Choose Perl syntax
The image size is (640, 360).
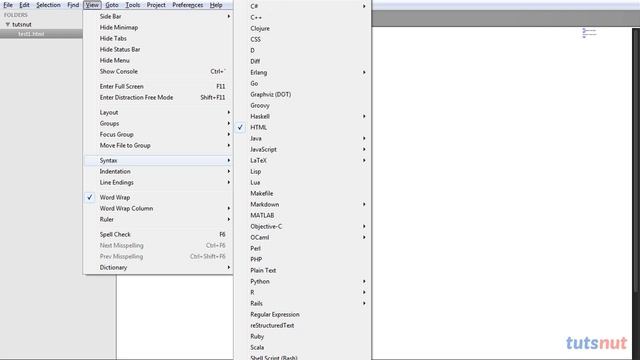click(302, 249)
